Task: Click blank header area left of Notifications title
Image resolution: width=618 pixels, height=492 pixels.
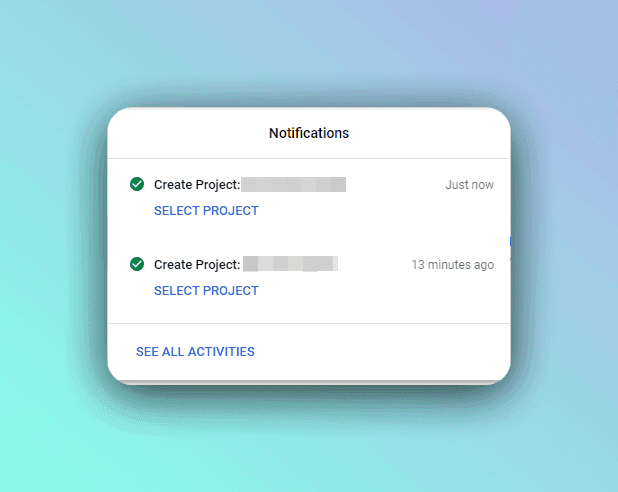Action: (x=180, y=133)
